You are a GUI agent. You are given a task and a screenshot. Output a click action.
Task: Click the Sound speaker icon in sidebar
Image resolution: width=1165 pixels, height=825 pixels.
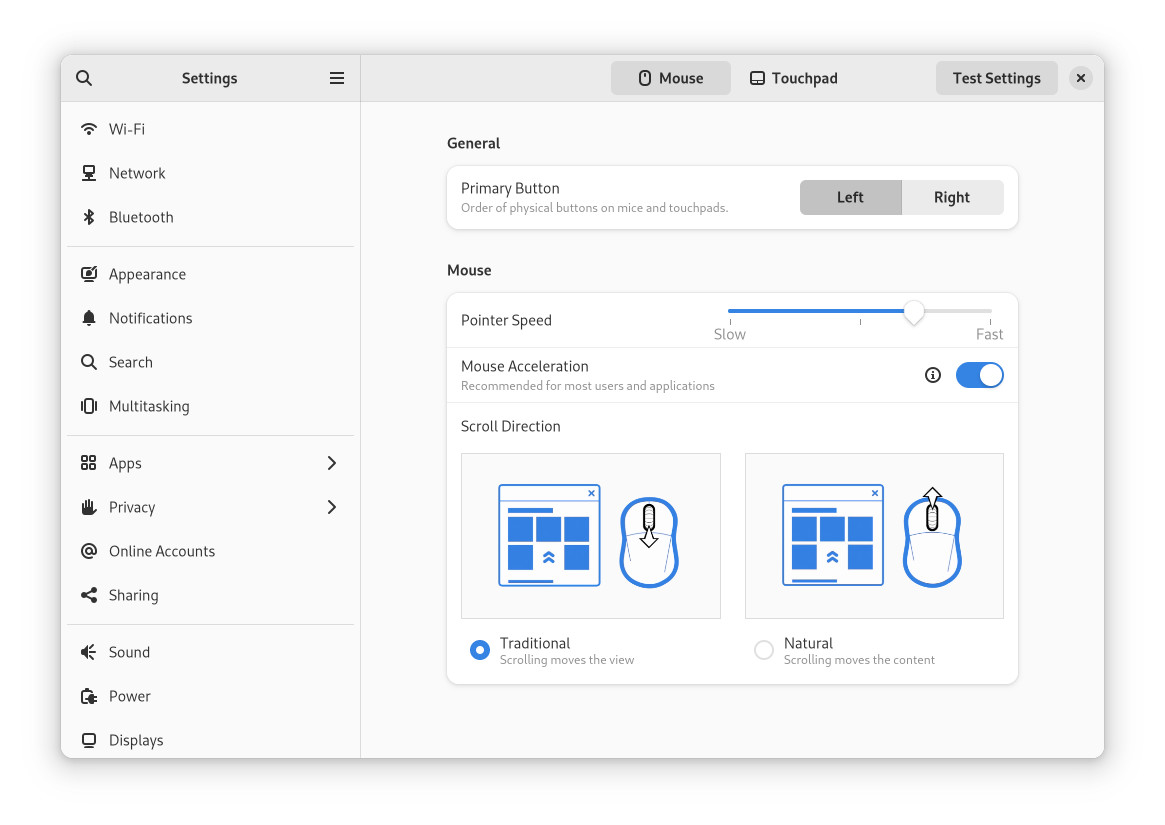point(89,652)
